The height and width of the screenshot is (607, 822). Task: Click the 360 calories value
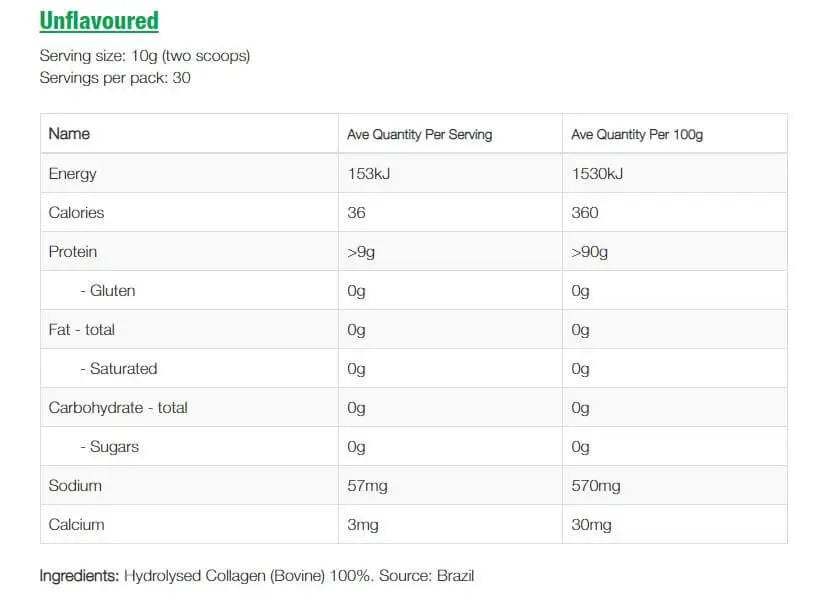tap(584, 213)
